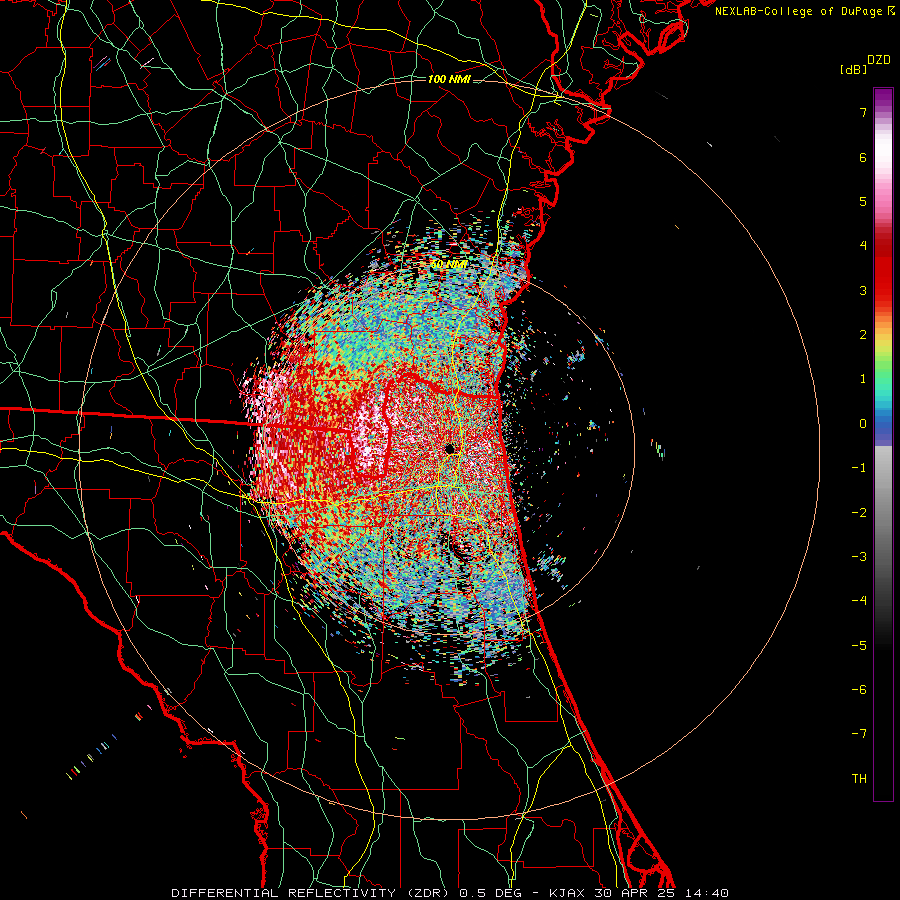900x900 pixels.
Task: Click the '0' value on color scale
Action: tap(863, 424)
